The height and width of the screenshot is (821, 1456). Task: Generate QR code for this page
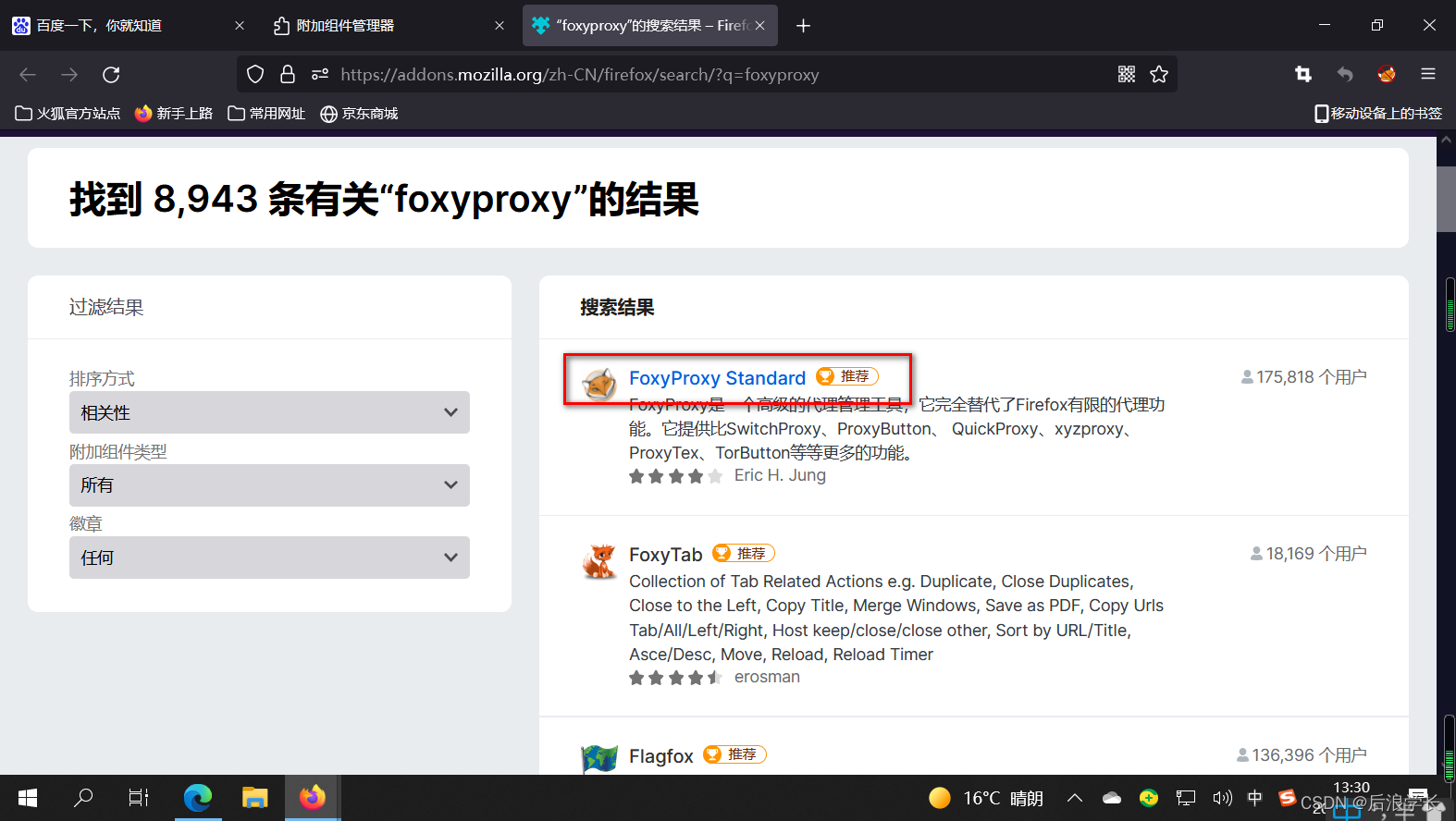click(1127, 75)
